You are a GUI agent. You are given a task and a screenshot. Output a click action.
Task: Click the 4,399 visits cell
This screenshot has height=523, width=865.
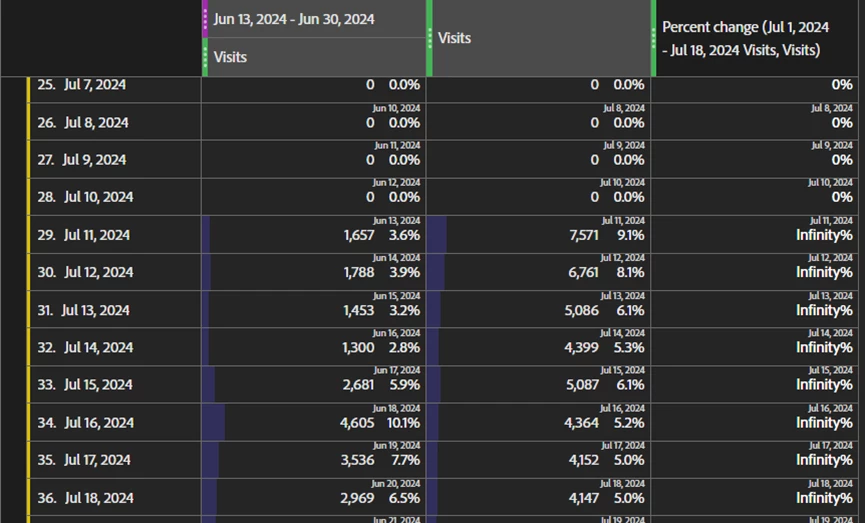pyautogui.click(x=538, y=347)
